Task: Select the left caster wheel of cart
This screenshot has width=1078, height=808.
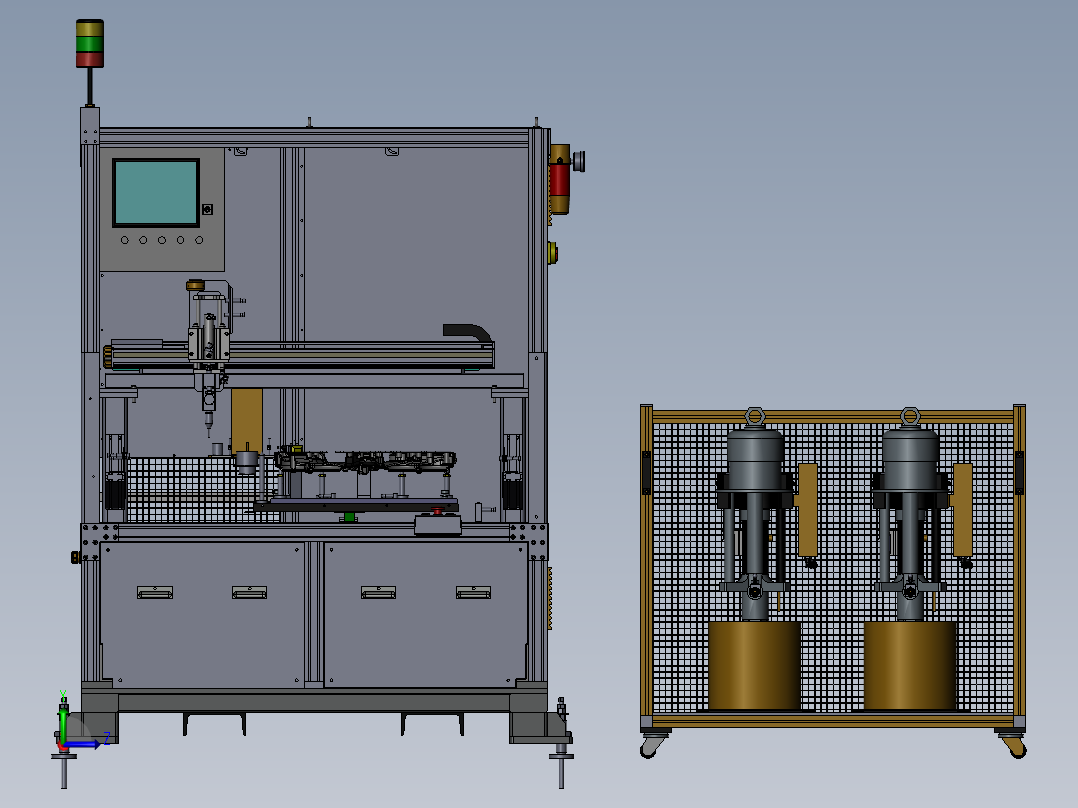Action: point(652,745)
